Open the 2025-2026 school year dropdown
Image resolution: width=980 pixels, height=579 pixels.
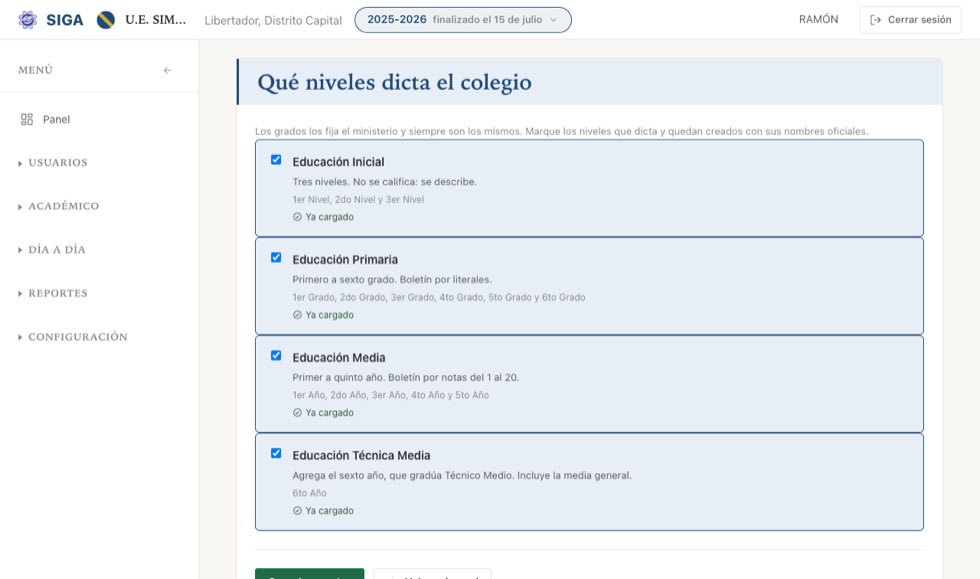pyautogui.click(x=462, y=20)
